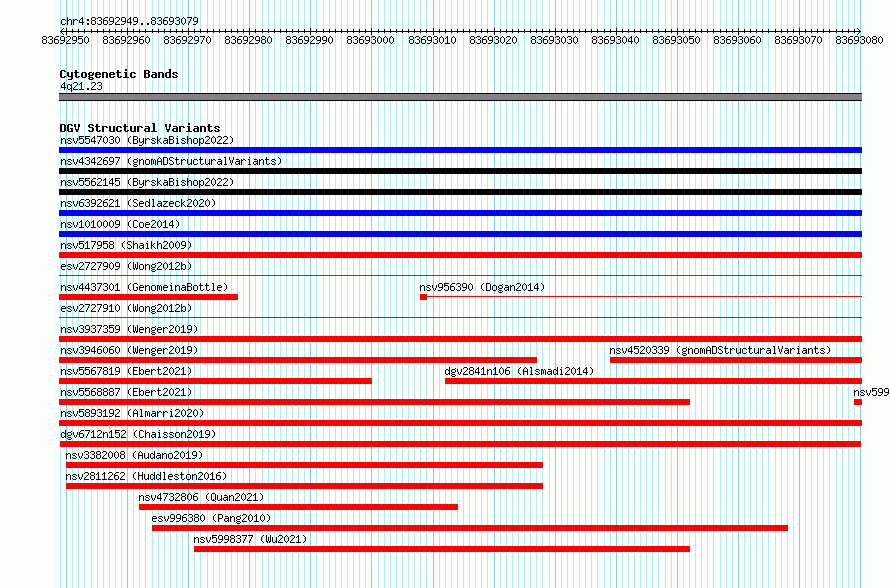Click the red bar under nsv5998377
Viewport: 890px width, 588px height.
tap(442, 549)
